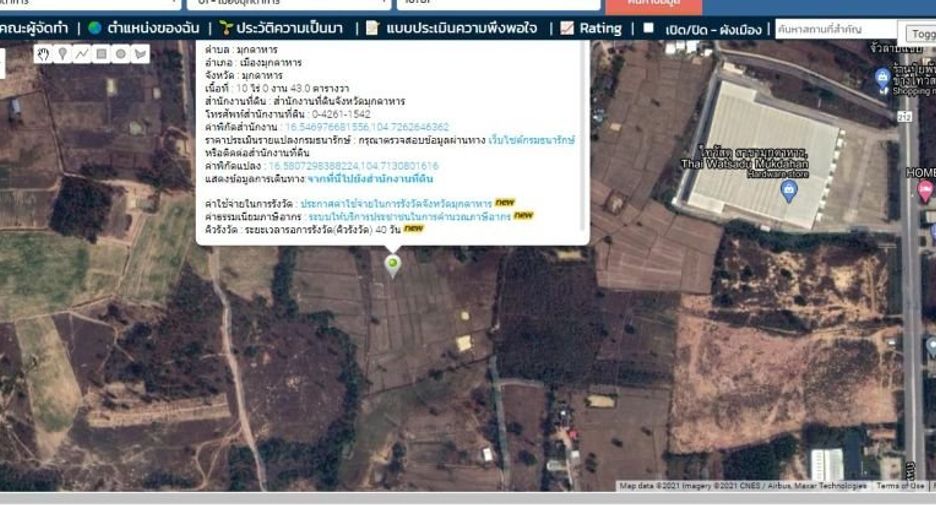Open the province dropdown in the top bar
Image resolution: width=936 pixels, height=505 pixels.
(x=90, y=4)
